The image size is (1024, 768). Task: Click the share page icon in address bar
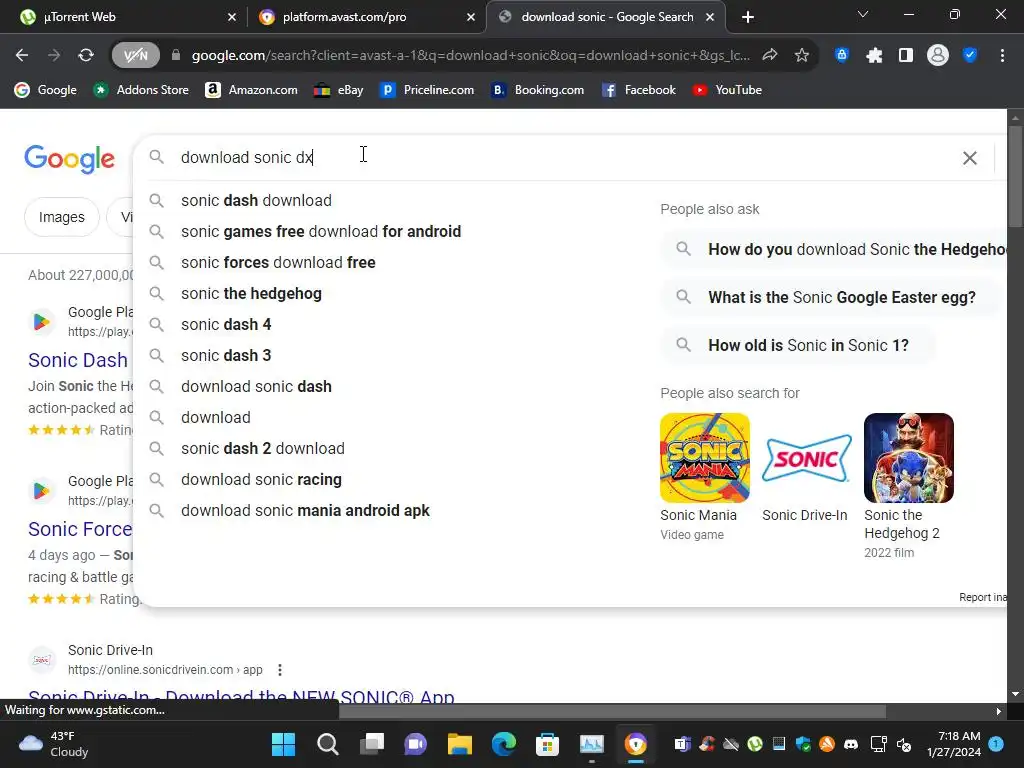(x=770, y=56)
